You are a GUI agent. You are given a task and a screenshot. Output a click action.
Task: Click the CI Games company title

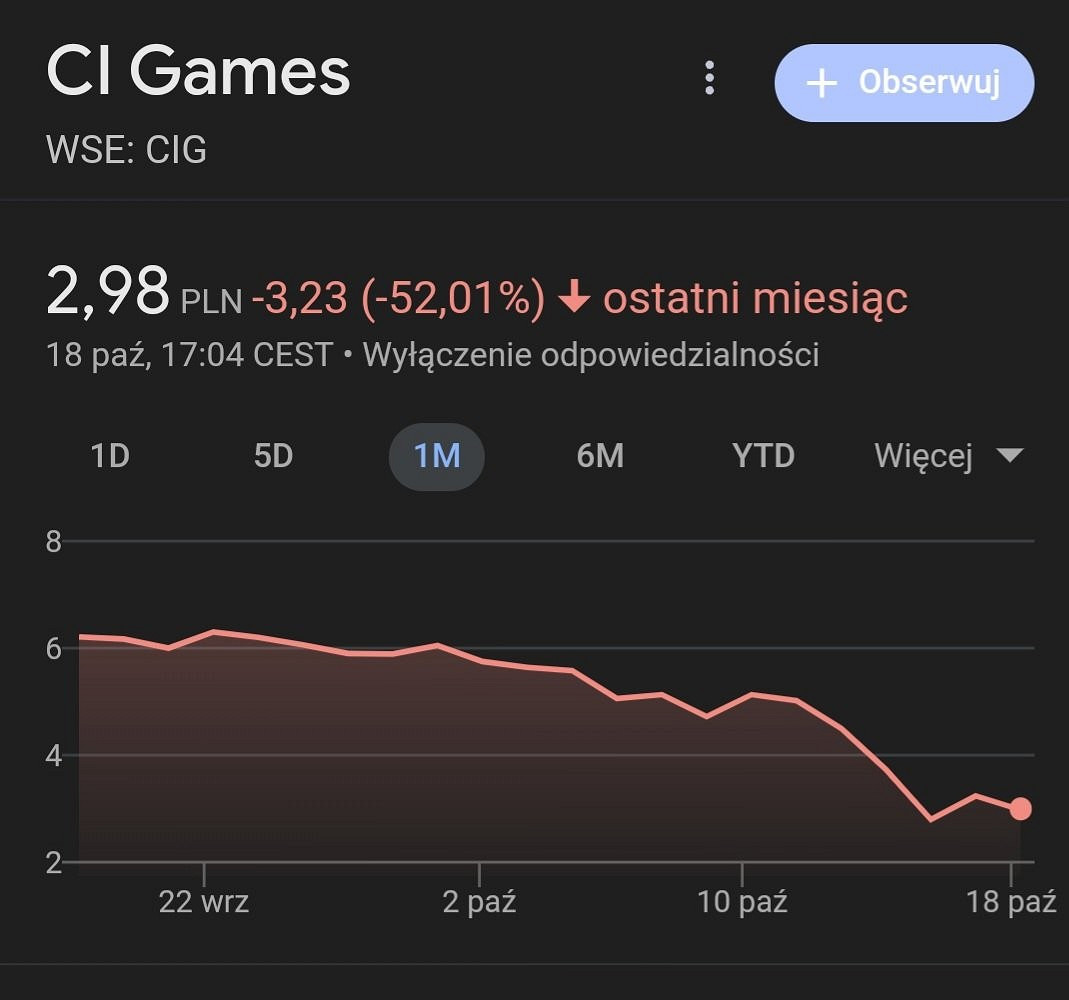pyautogui.click(x=198, y=72)
